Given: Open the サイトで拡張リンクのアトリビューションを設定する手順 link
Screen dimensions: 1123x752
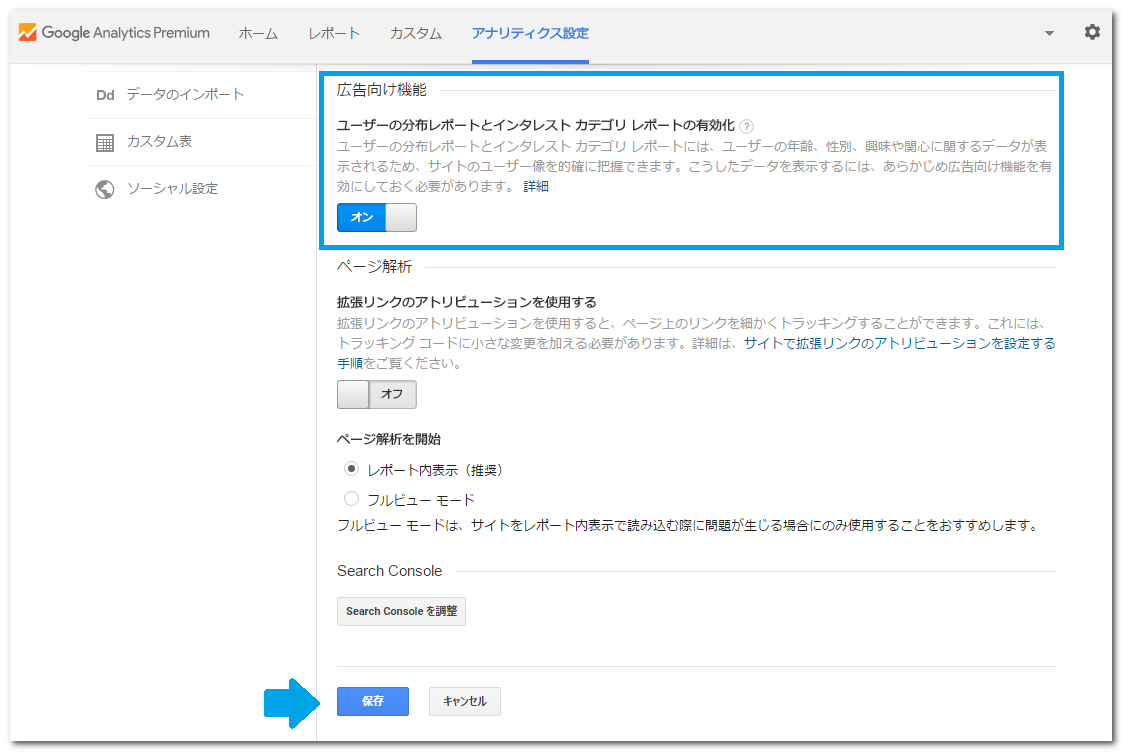Looking at the screenshot, I should 900,344.
